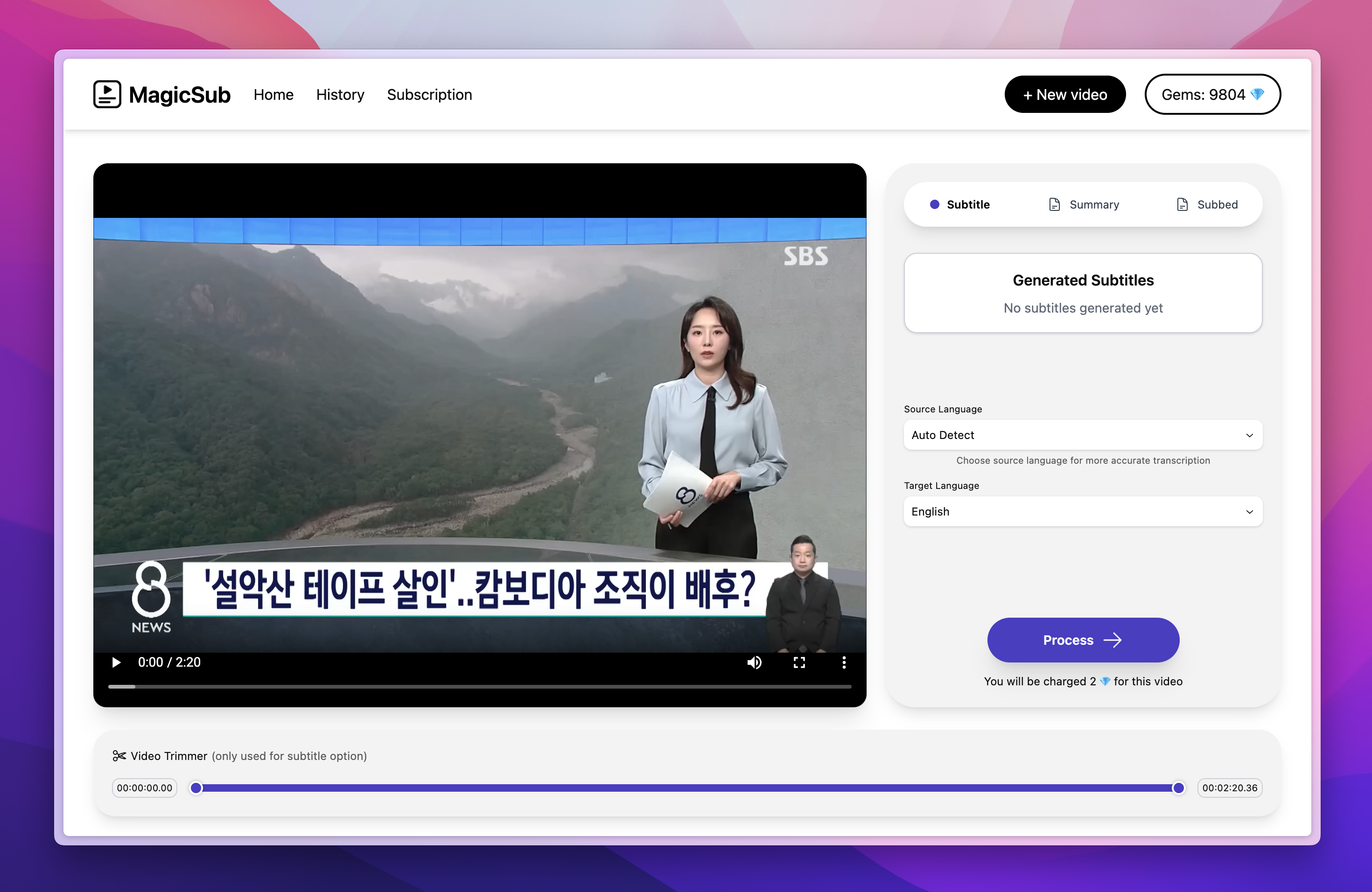Image resolution: width=1372 pixels, height=892 pixels.
Task: Switch to the History page
Action: pos(340,94)
